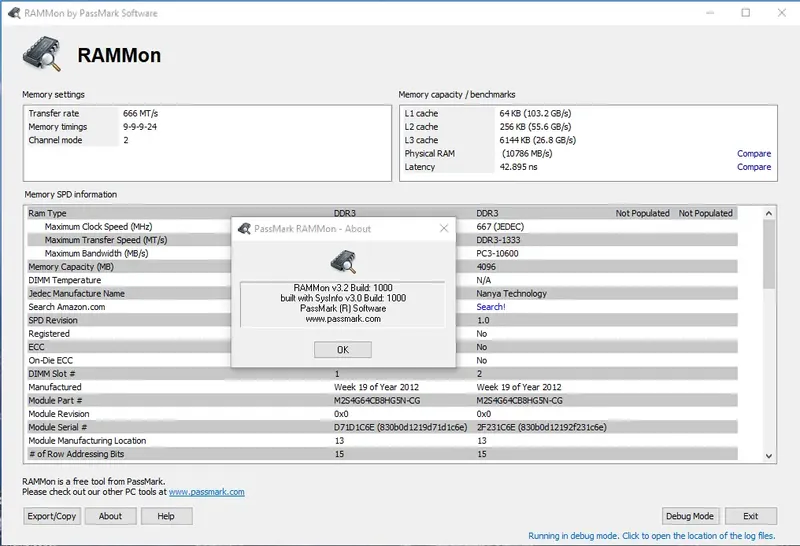Toggle Debug Mode button

pyautogui.click(x=690, y=516)
